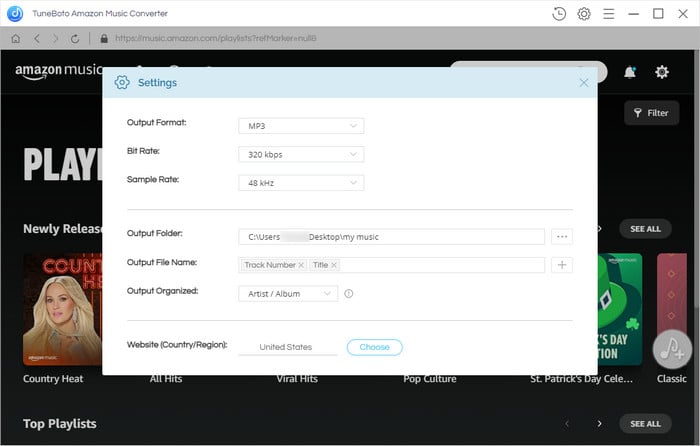Open the hamburger menu icon
The width and height of the screenshot is (700, 446).
coord(608,14)
